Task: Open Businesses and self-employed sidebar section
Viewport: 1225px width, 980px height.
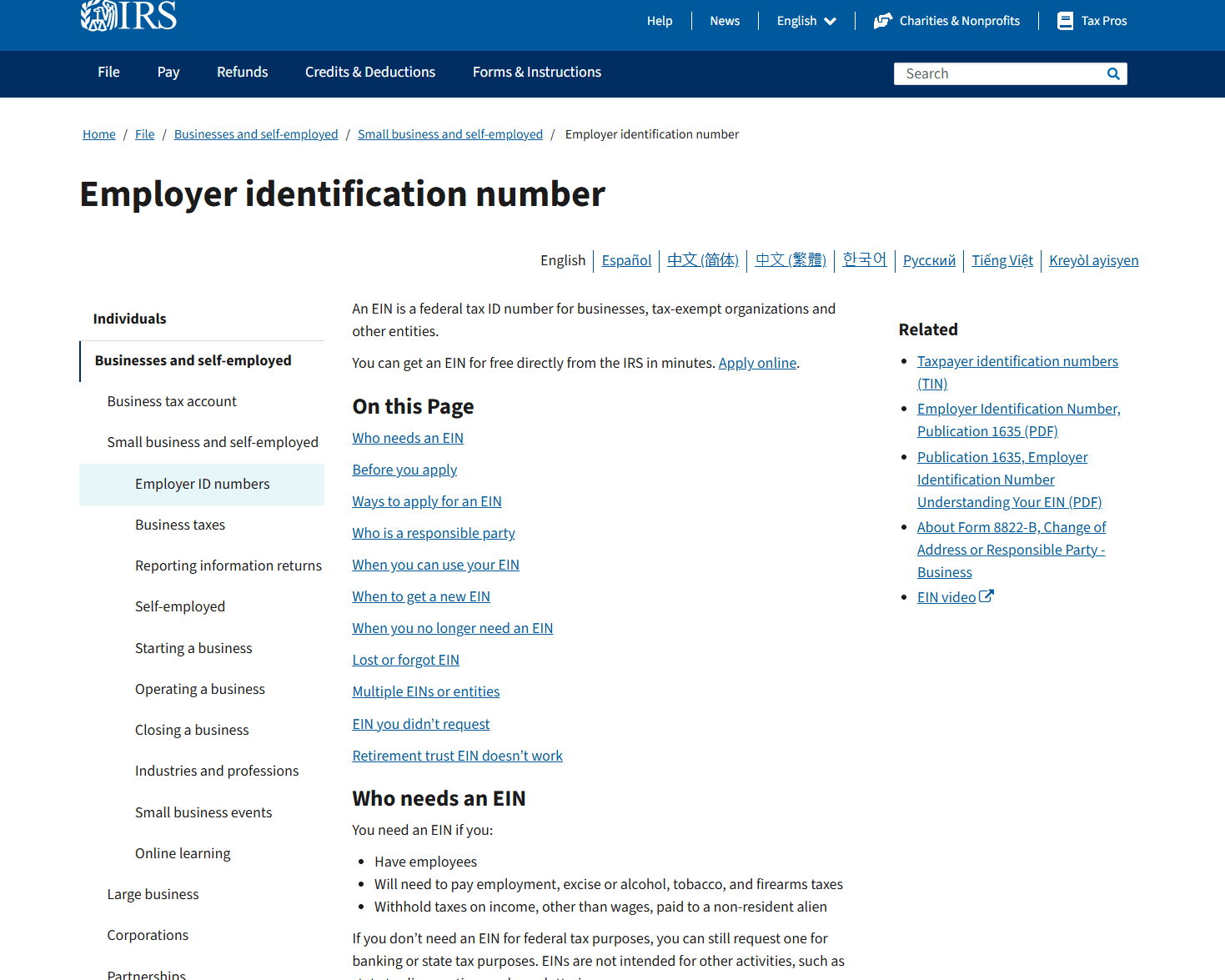Action: click(x=193, y=360)
